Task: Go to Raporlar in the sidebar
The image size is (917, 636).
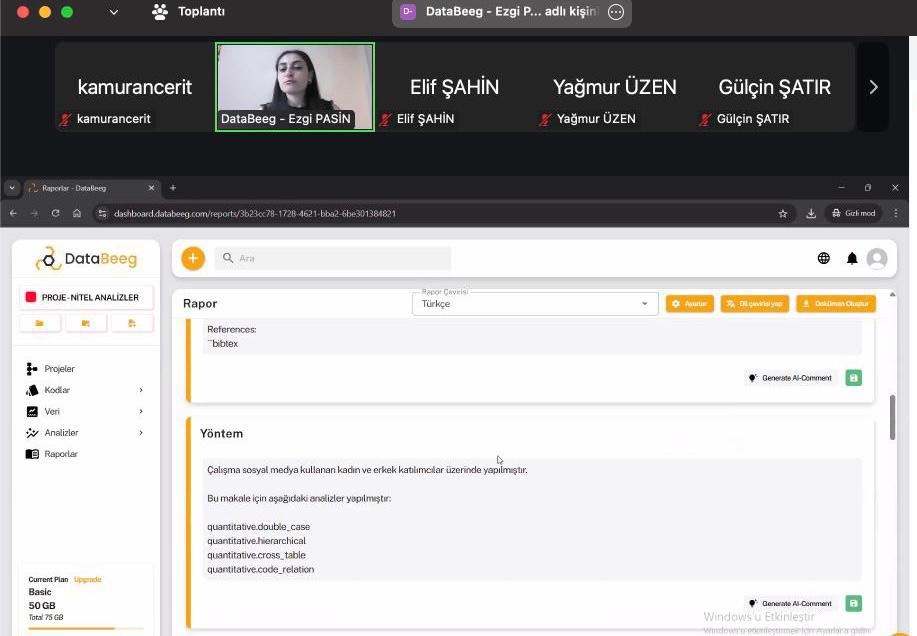Action: coord(60,454)
